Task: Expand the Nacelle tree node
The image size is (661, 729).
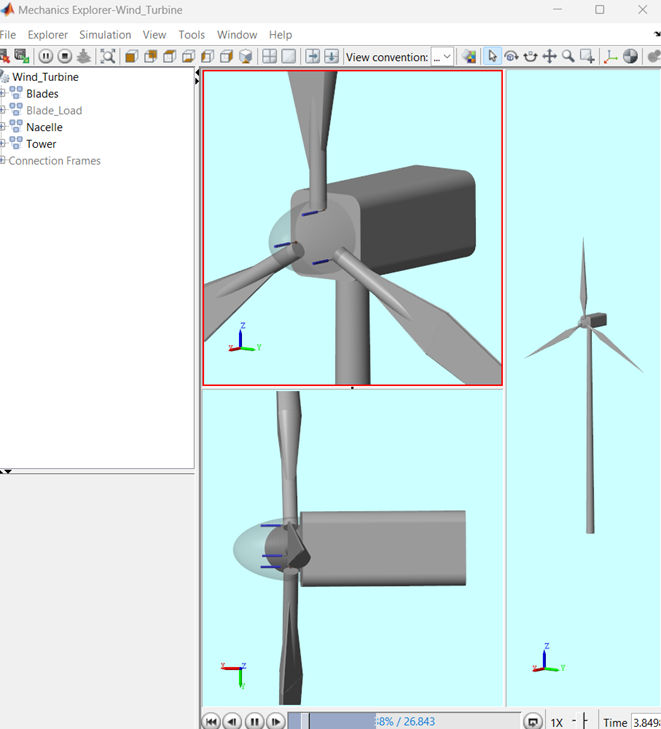Action: click(x=3, y=127)
